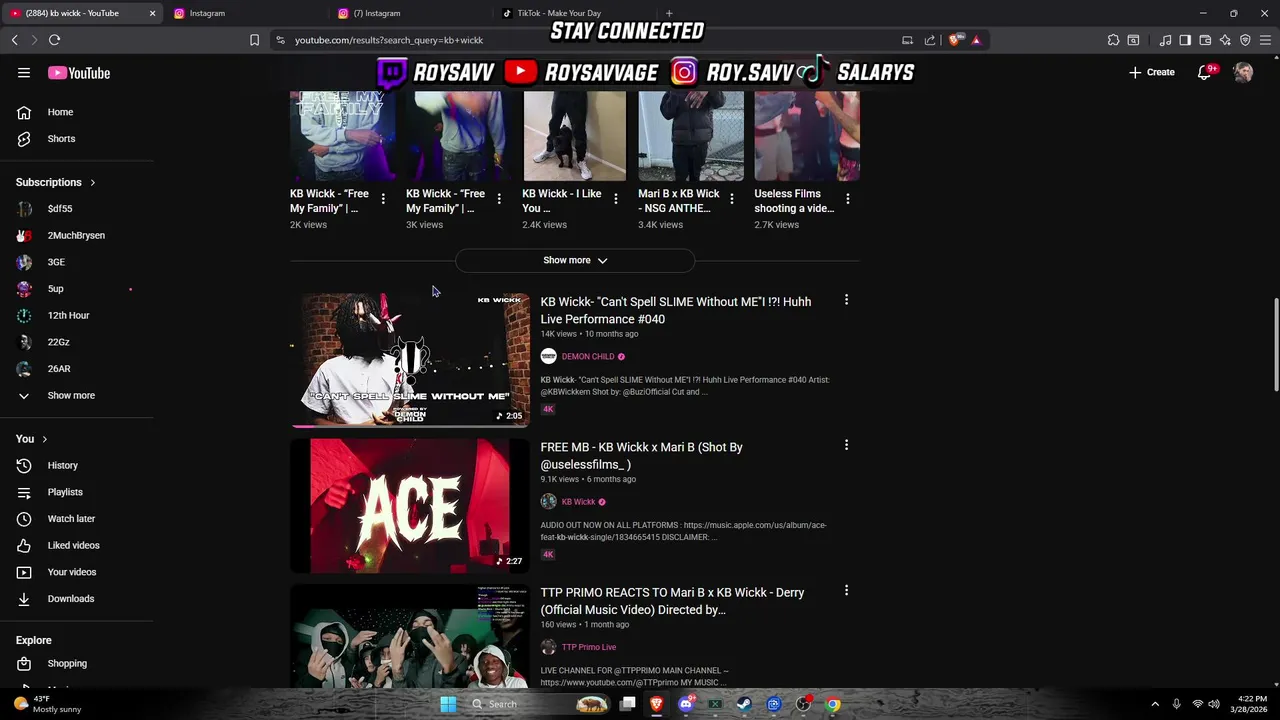Go back with the browser back arrow

(x=15, y=40)
